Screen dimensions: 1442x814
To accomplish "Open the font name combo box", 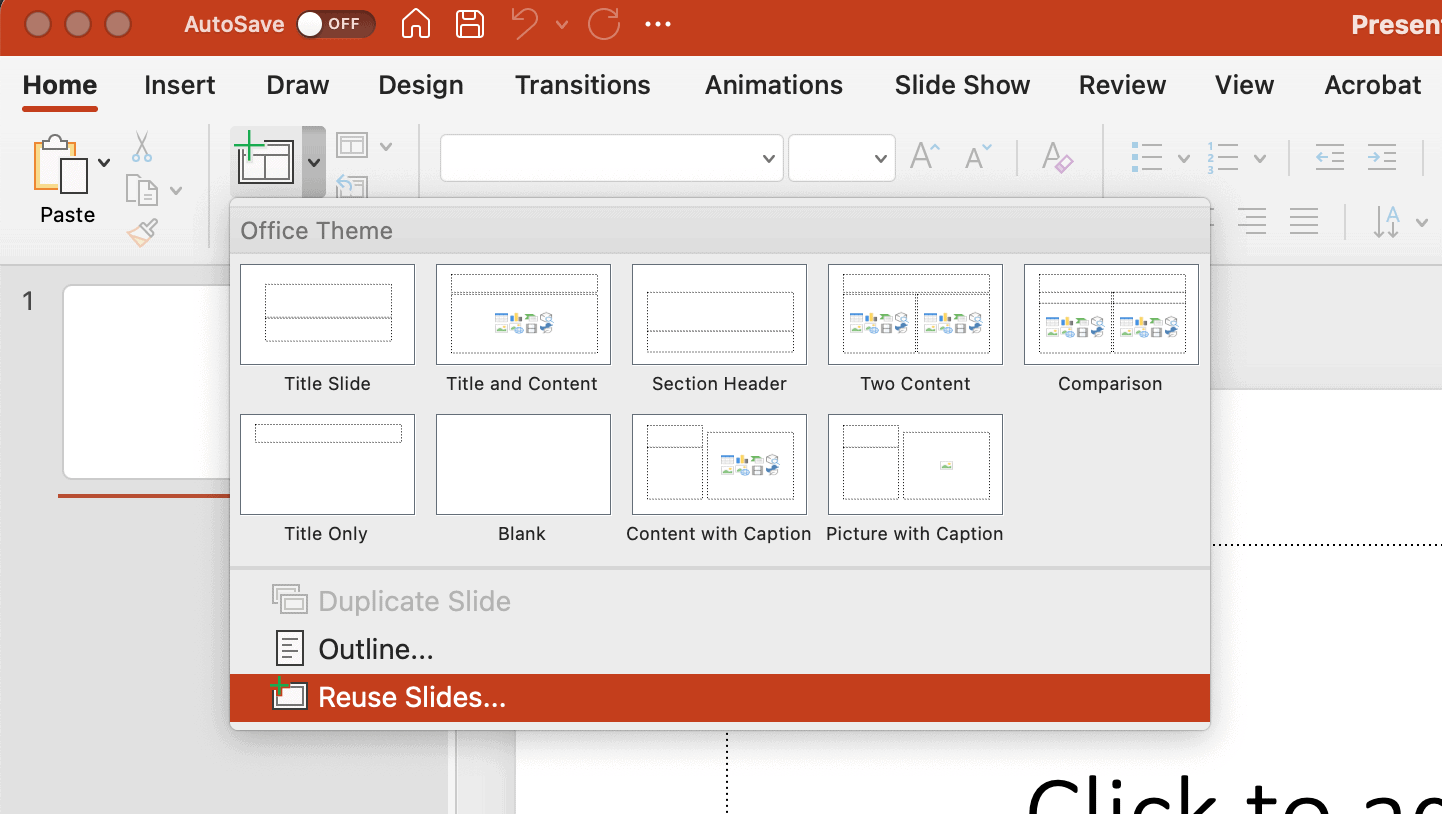I will pos(611,158).
